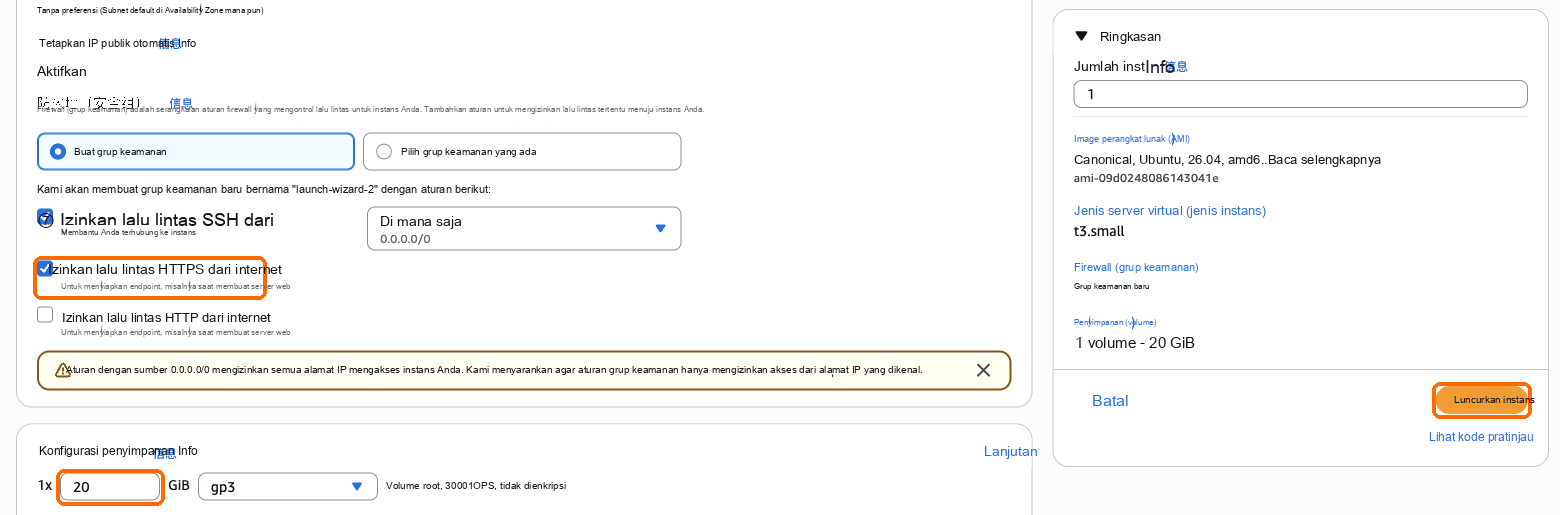Click the 'Jumlah instans' number field
This screenshot has height=515, width=1560.
(1300, 94)
